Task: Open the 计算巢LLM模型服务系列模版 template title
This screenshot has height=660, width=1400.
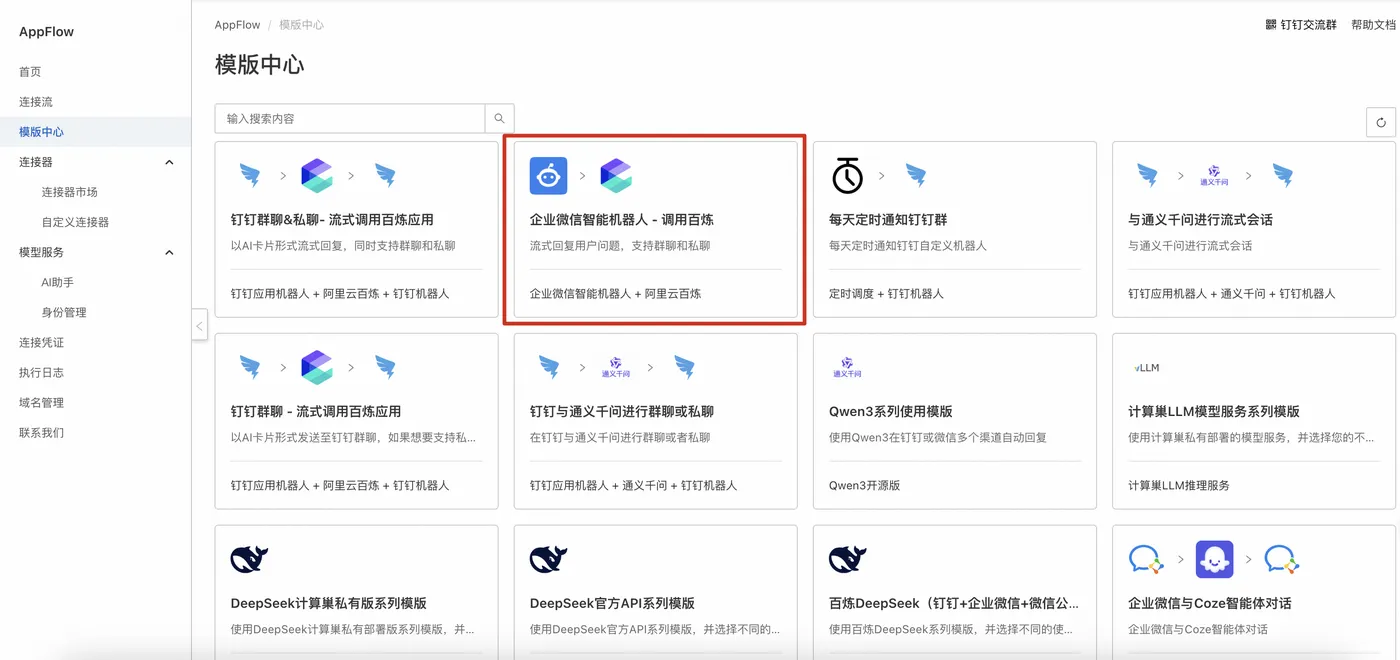Action: pos(1214,411)
